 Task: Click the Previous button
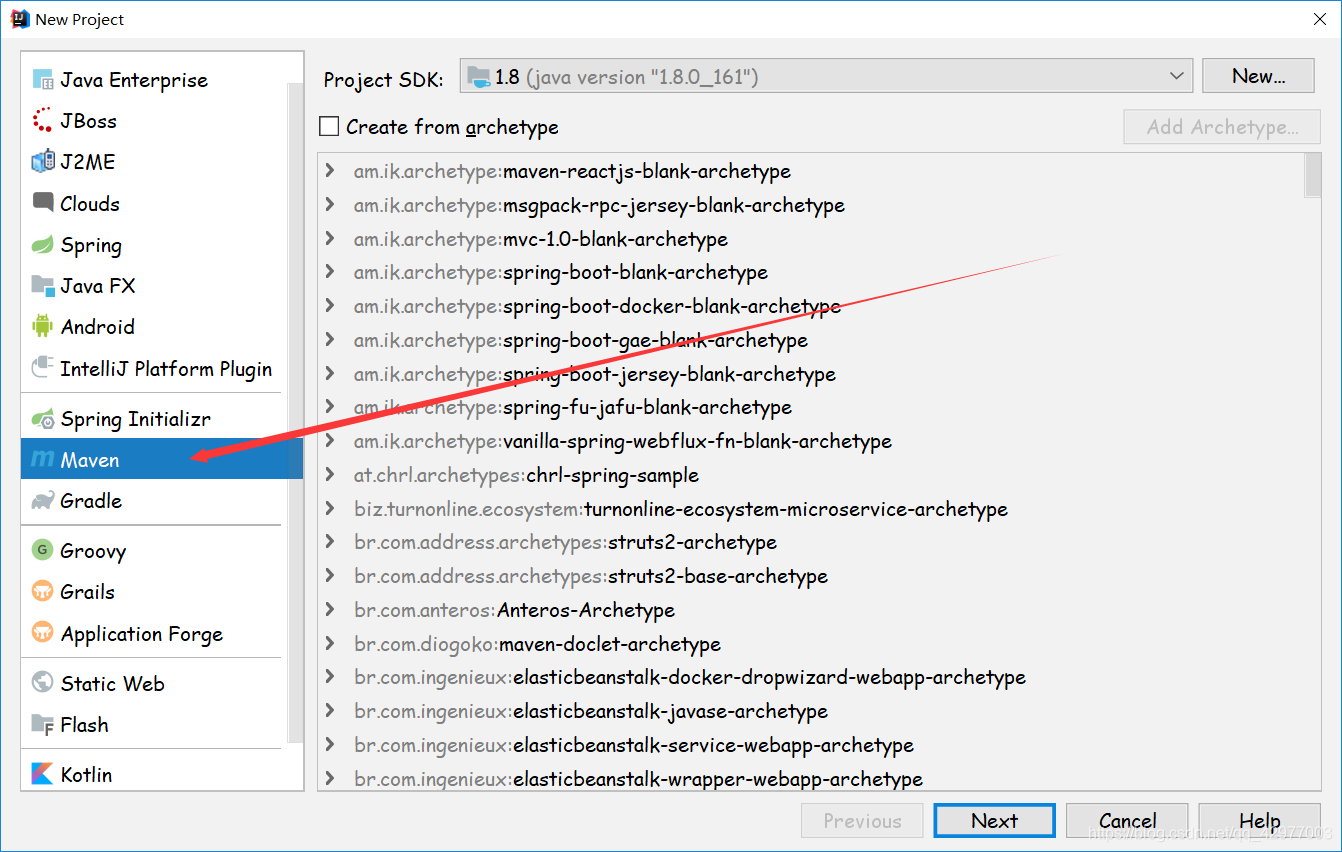click(862, 821)
